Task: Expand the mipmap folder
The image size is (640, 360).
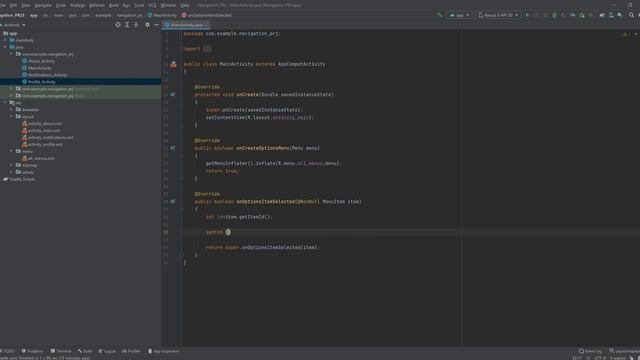Action: [x=11, y=165]
